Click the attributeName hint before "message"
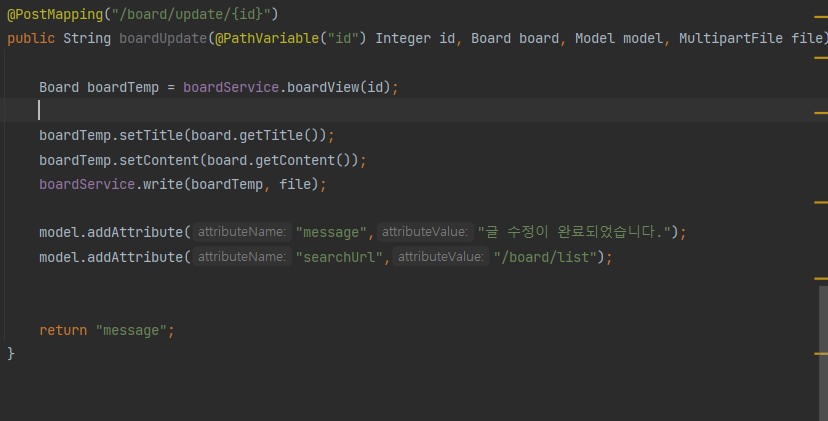The width and height of the screenshot is (828, 421). pyautogui.click(x=242, y=232)
